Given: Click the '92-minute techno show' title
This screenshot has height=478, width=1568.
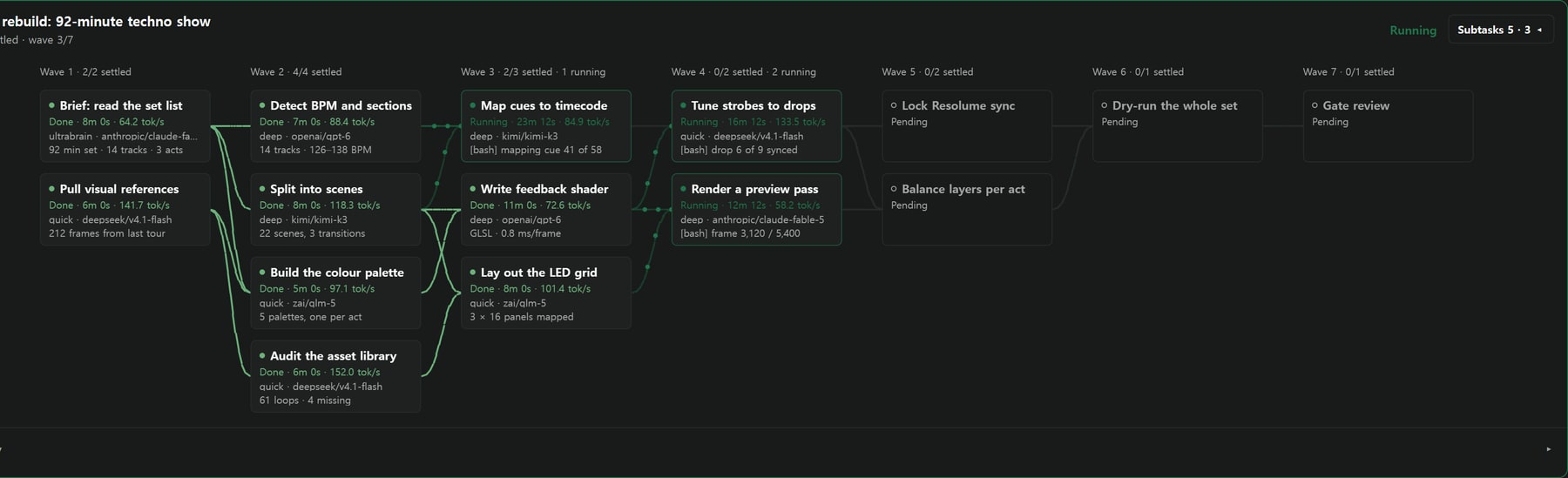Looking at the screenshot, I should pos(133,22).
